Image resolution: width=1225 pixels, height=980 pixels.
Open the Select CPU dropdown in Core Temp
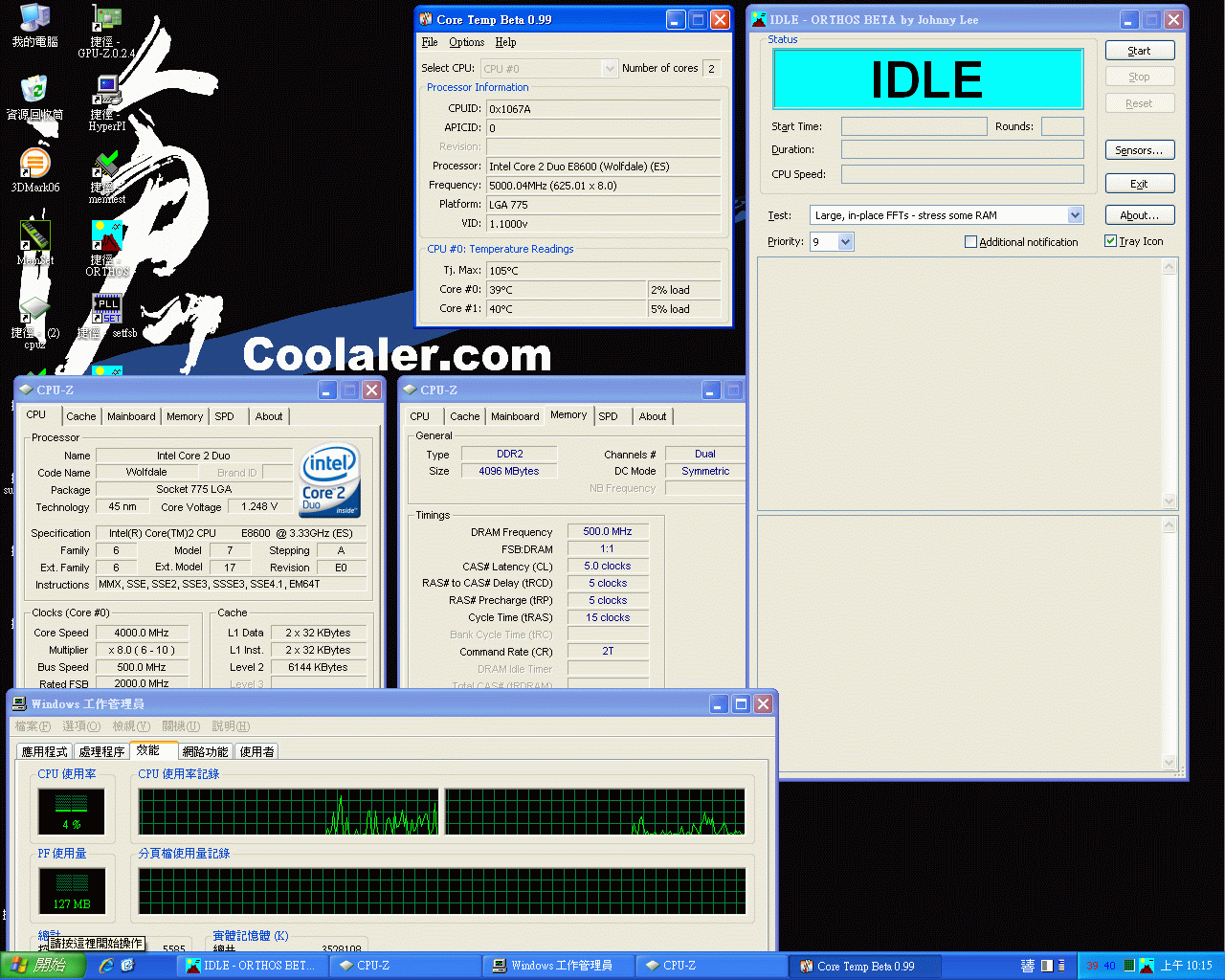click(x=610, y=68)
